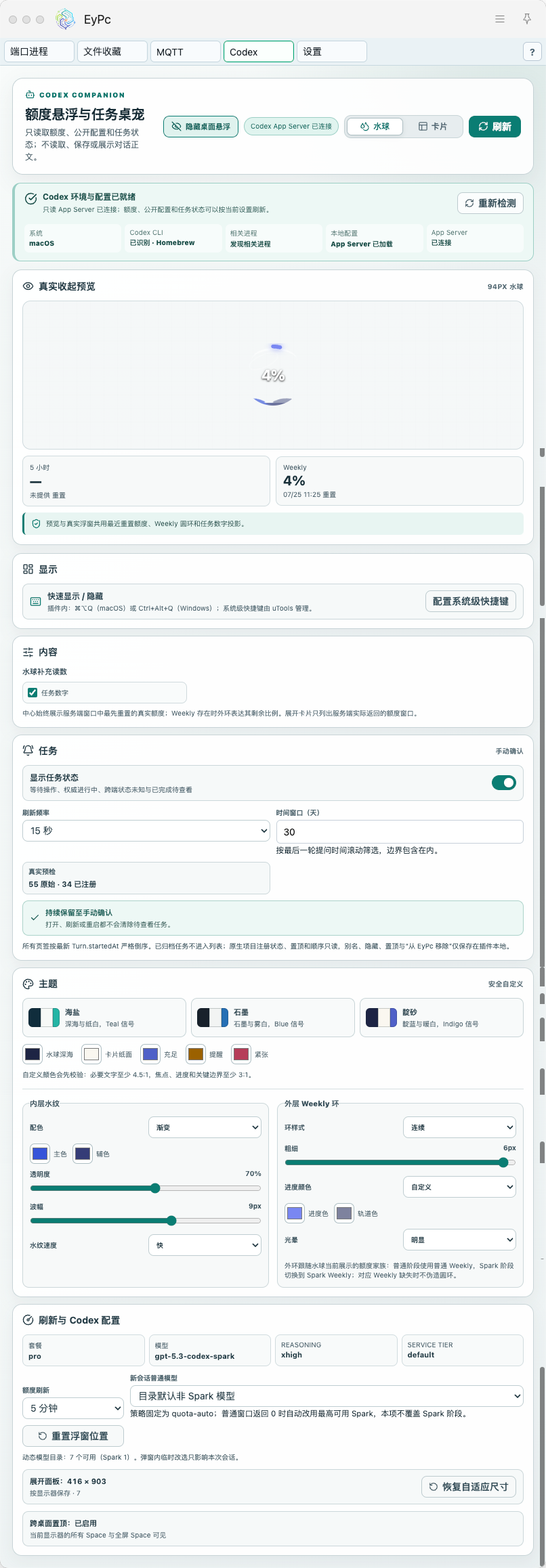This screenshot has height=1568, width=546.
Task: Click the checkmark icon in 持续保留至手动确认 box
Action: tap(35, 917)
